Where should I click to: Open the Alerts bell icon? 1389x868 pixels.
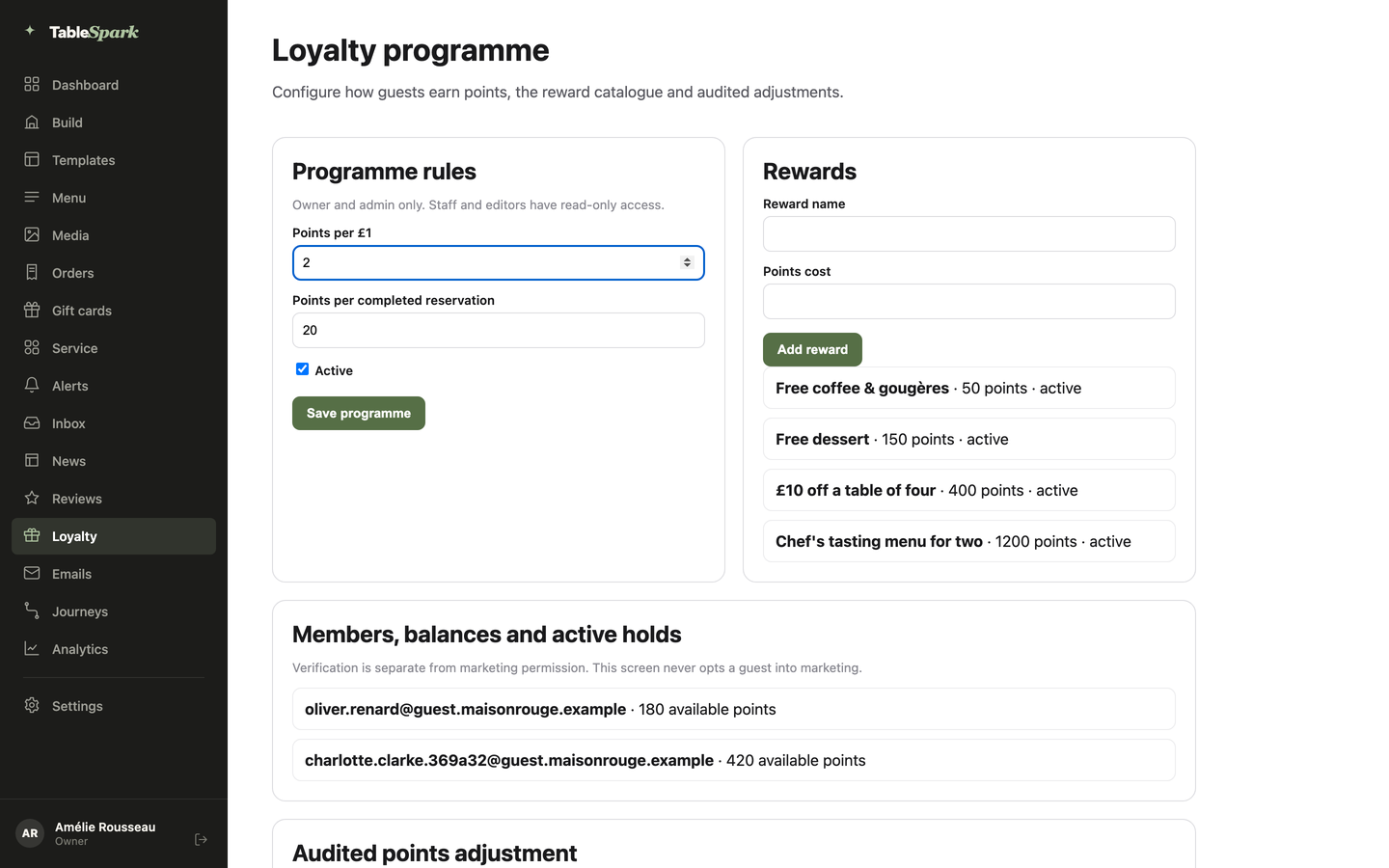[x=32, y=386]
